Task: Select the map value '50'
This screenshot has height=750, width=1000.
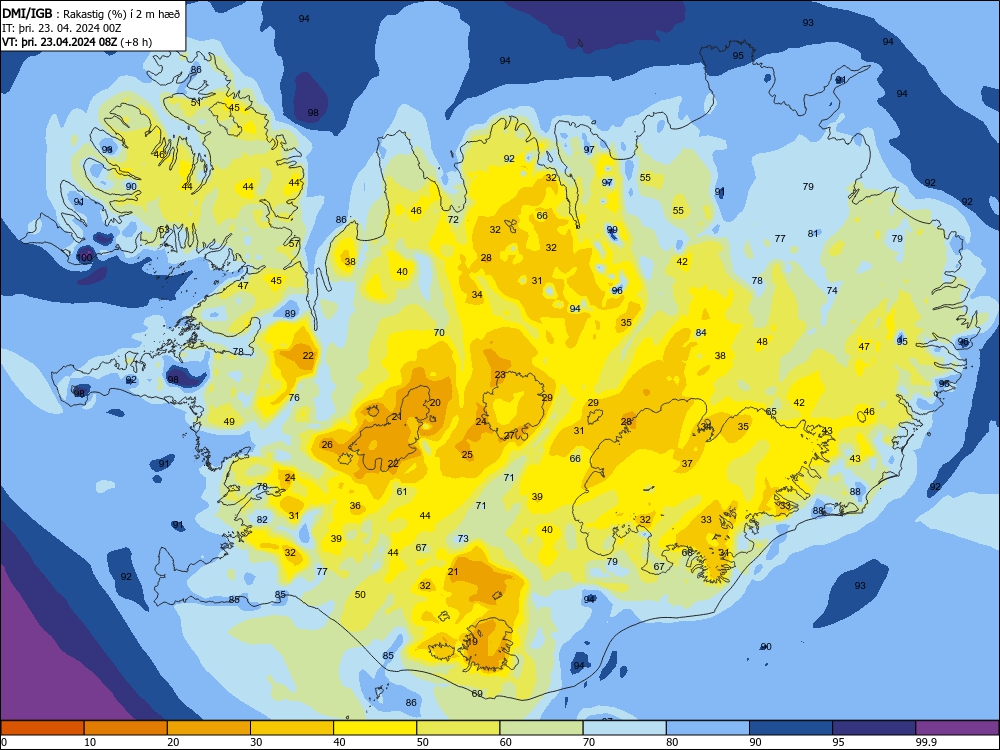Action: (x=360, y=594)
